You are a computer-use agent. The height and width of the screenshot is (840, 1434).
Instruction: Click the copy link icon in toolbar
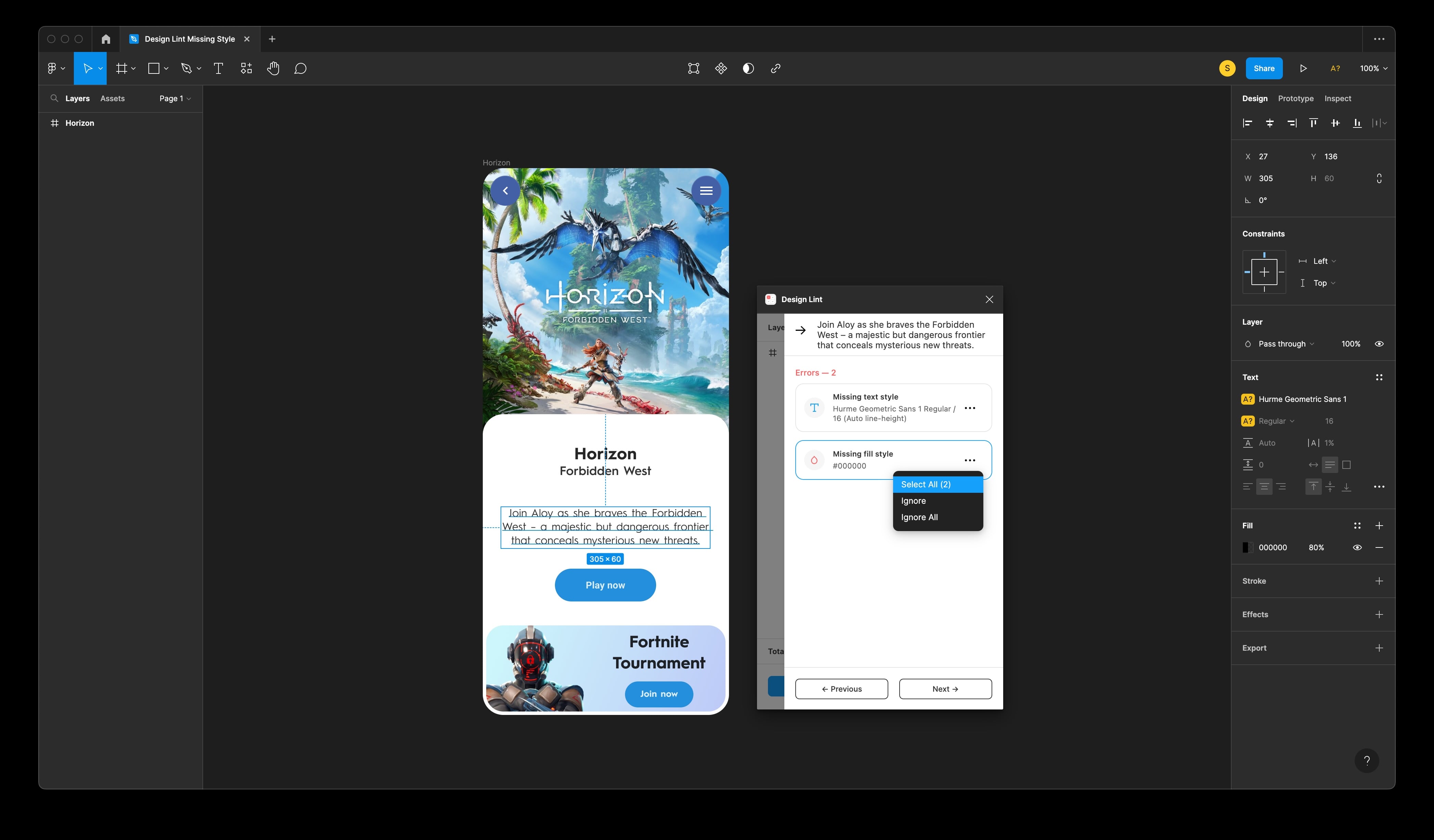point(775,69)
